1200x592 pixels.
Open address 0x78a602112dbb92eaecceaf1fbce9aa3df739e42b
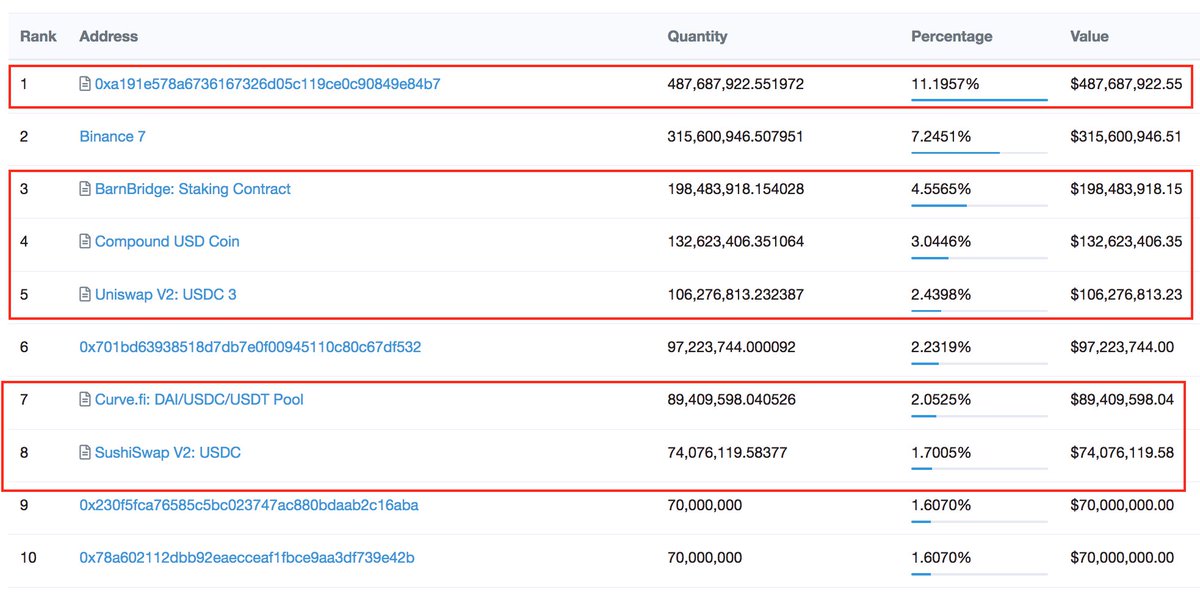(247, 557)
